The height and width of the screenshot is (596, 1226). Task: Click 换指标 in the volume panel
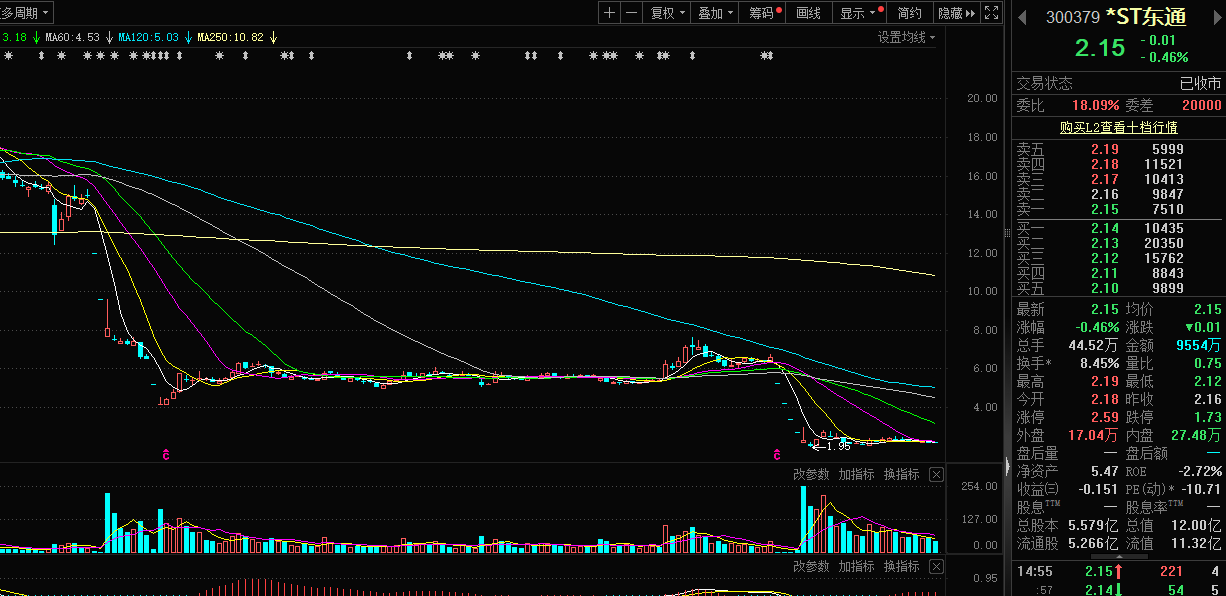[x=901, y=475]
